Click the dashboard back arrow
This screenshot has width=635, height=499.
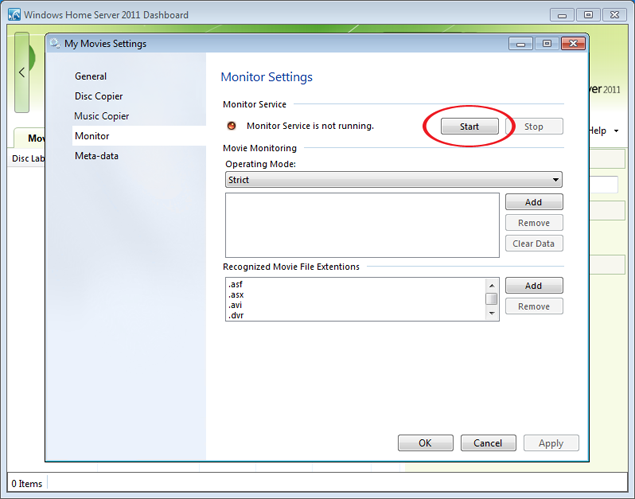point(22,72)
